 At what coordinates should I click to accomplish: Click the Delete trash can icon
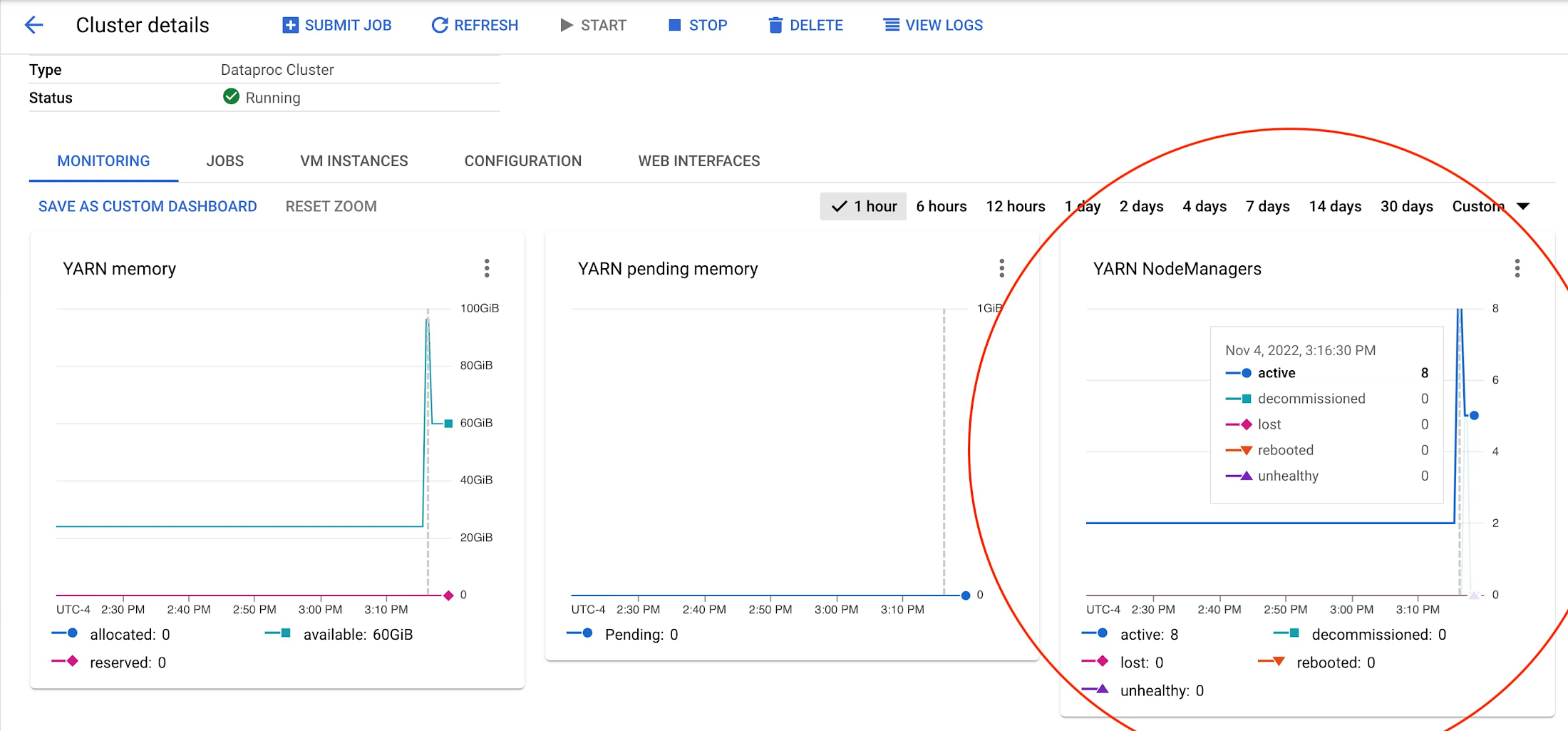click(775, 25)
